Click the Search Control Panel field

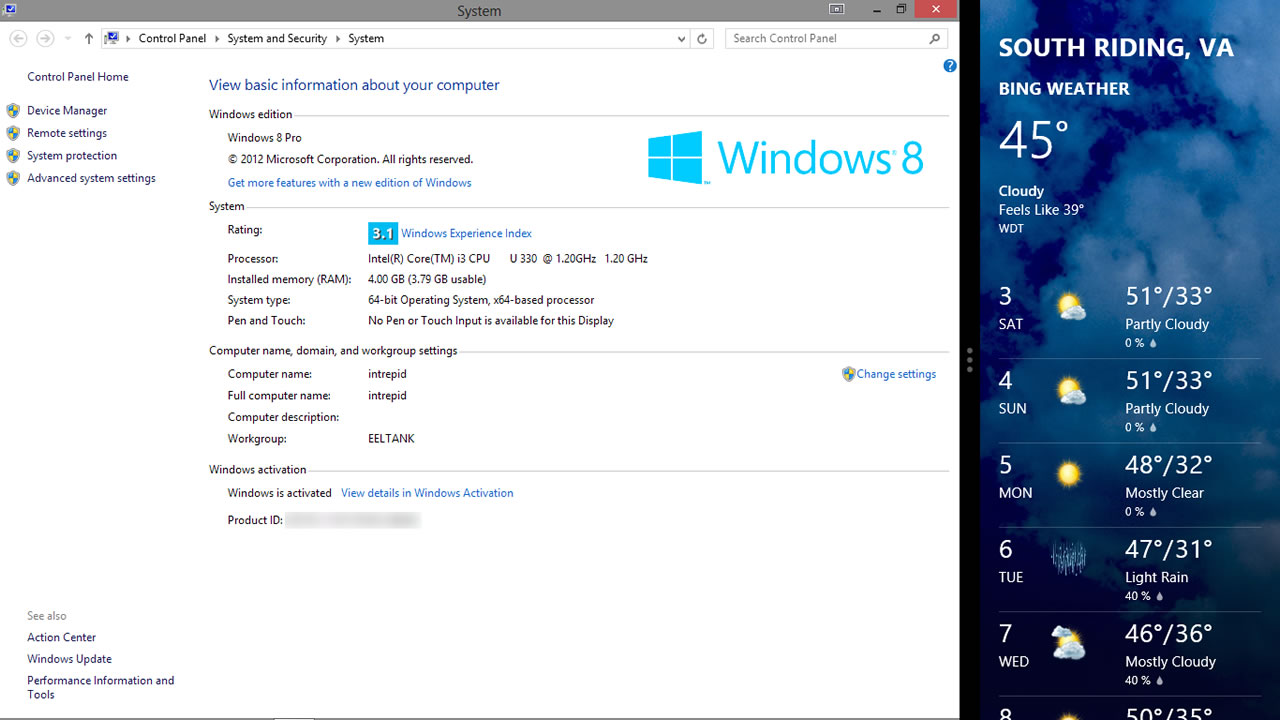pos(825,39)
